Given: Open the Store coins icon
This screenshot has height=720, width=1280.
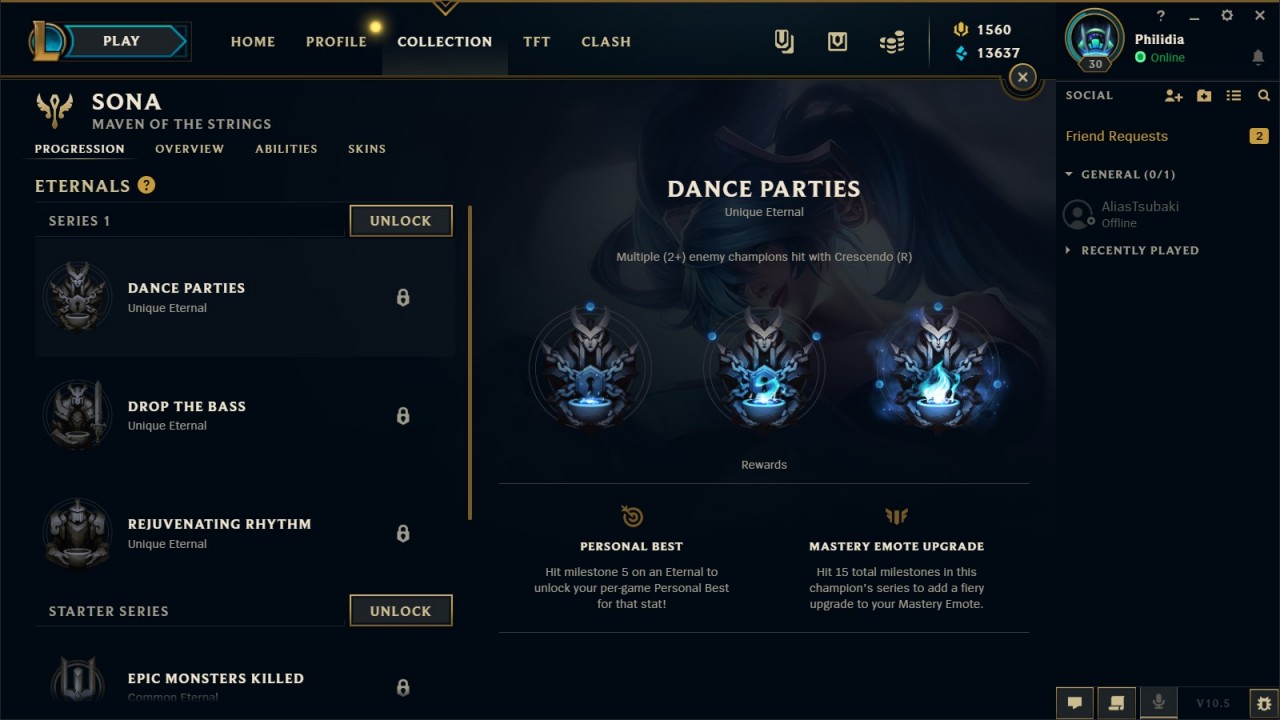Looking at the screenshot, I should click(x=892, y=41).
